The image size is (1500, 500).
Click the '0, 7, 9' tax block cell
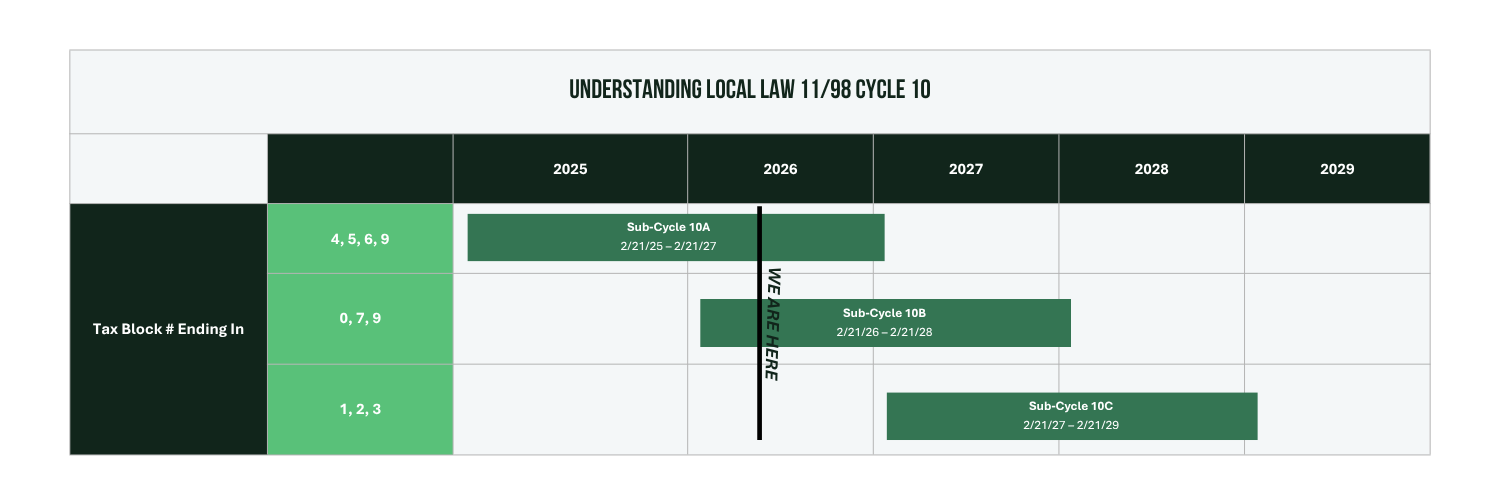(360, 319)
